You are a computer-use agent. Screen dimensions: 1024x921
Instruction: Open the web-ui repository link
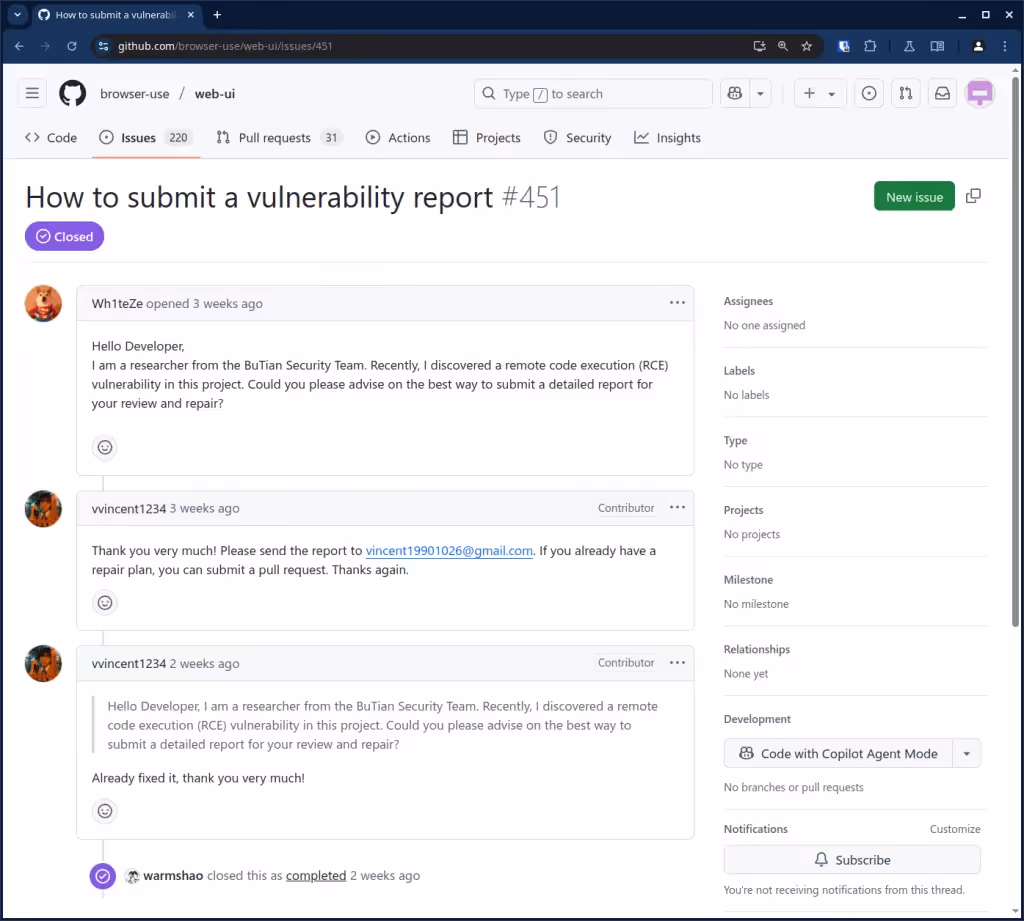[x=215, y=93]
